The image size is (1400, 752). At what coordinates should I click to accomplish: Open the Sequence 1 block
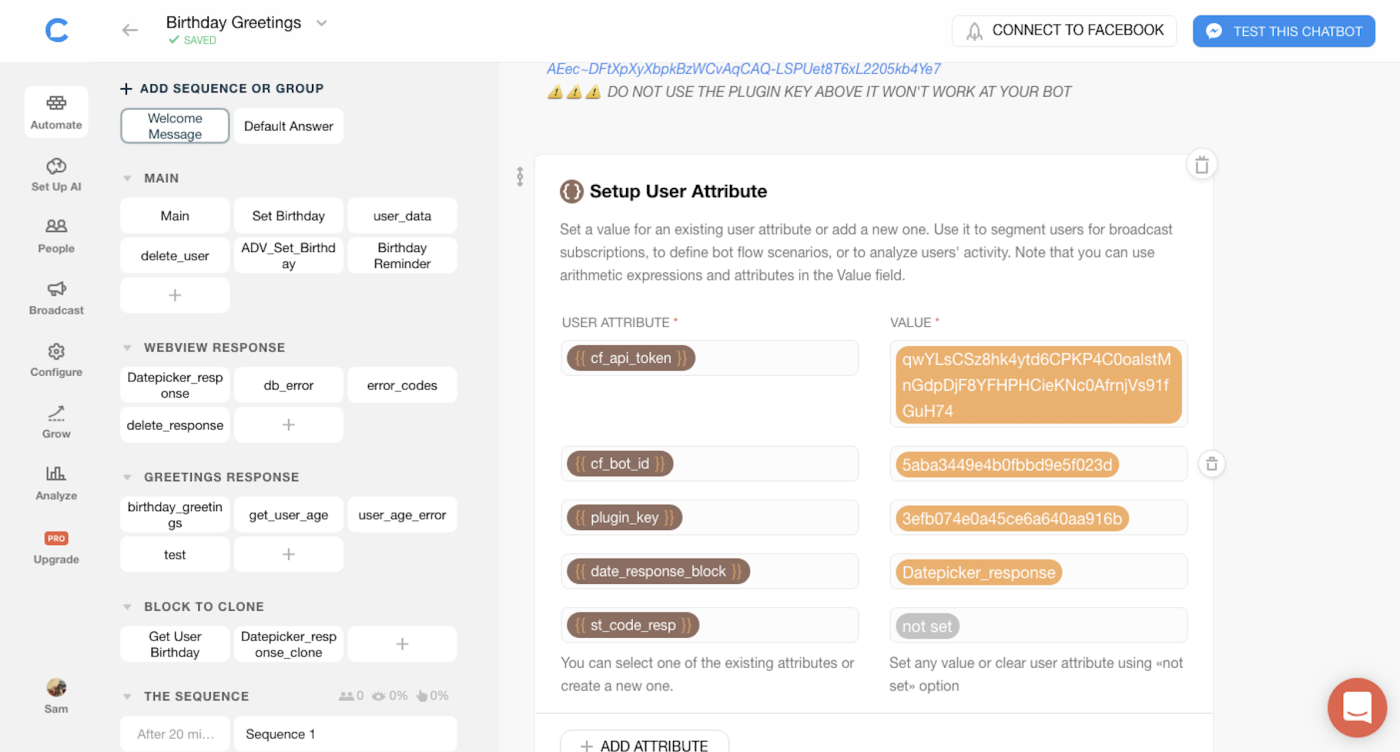(345, 734)
